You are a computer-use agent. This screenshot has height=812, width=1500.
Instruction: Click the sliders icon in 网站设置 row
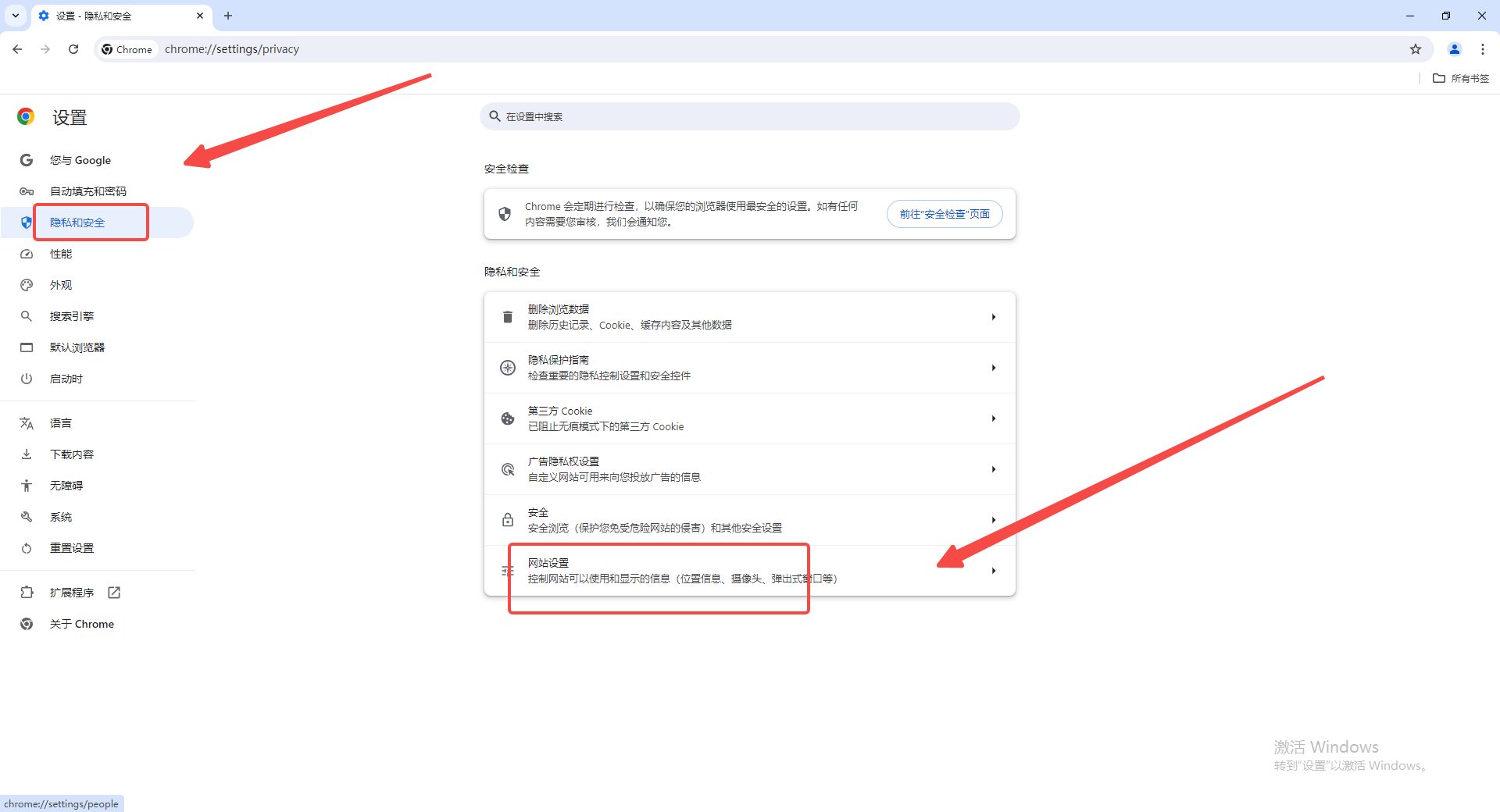(508, 571)
